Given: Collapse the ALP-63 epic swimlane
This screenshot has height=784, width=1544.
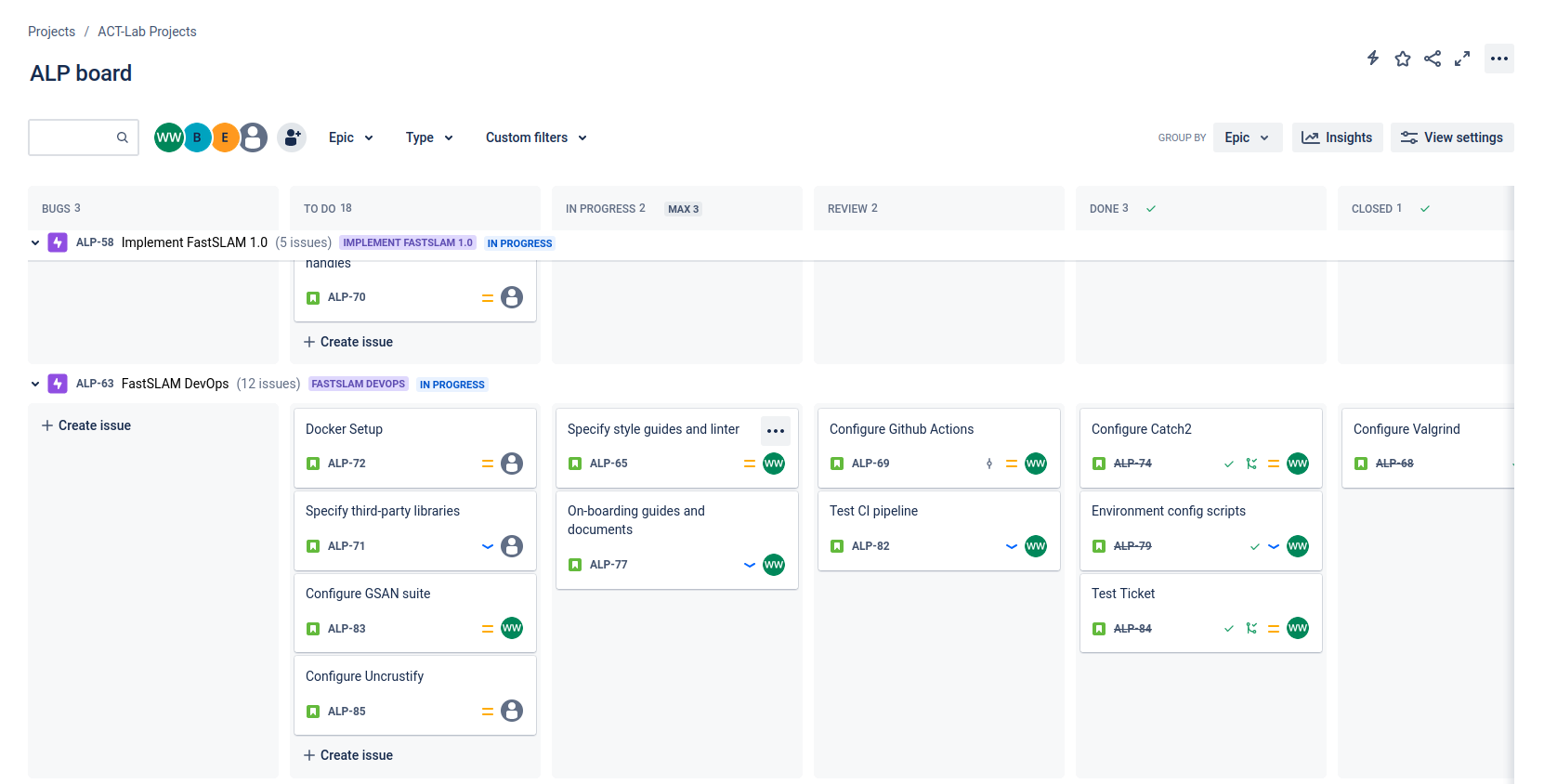Looking at the screenshot, I should coord(35,384).
